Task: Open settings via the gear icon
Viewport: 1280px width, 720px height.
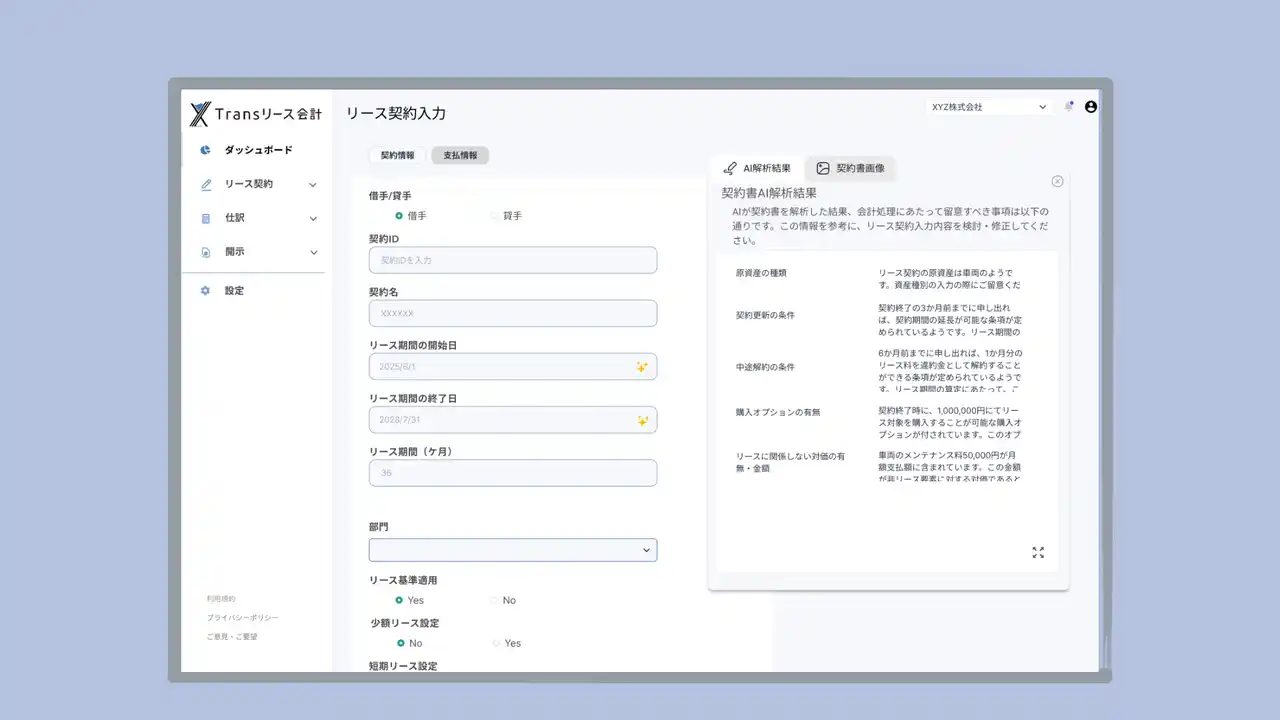Action: [x=205, y=291]
